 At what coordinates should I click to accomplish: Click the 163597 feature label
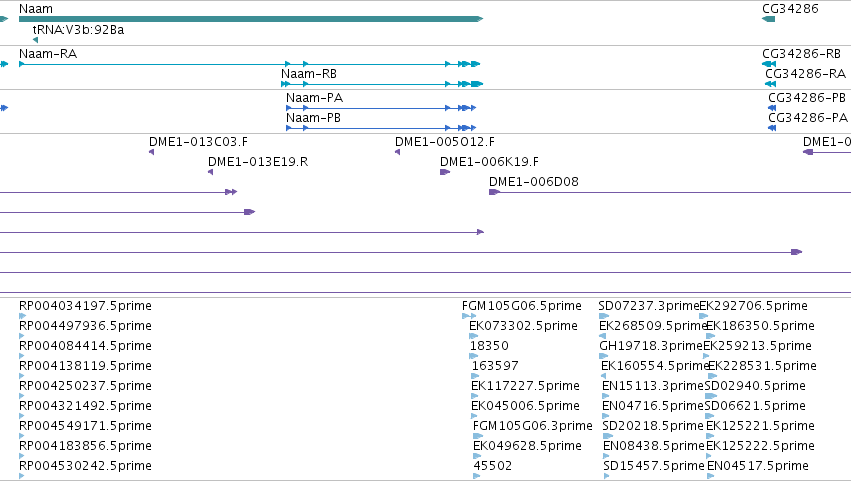pyautogui.click(x=495, y=366)
